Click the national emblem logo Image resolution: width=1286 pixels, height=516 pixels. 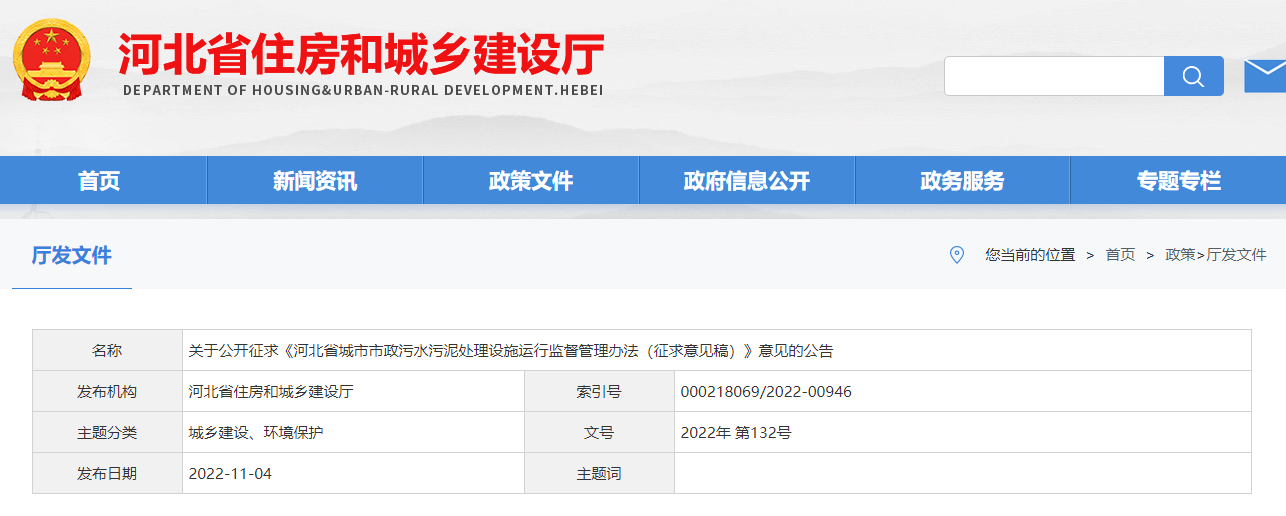(x=52, y=60)
